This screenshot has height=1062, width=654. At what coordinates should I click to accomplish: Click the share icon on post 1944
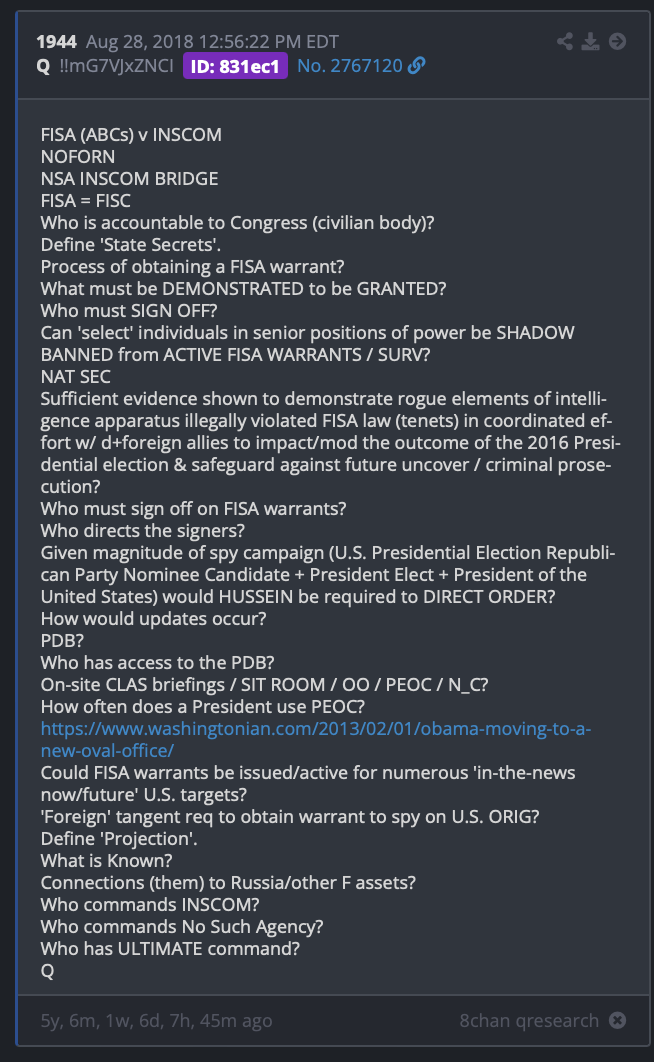tap(565, 42)
